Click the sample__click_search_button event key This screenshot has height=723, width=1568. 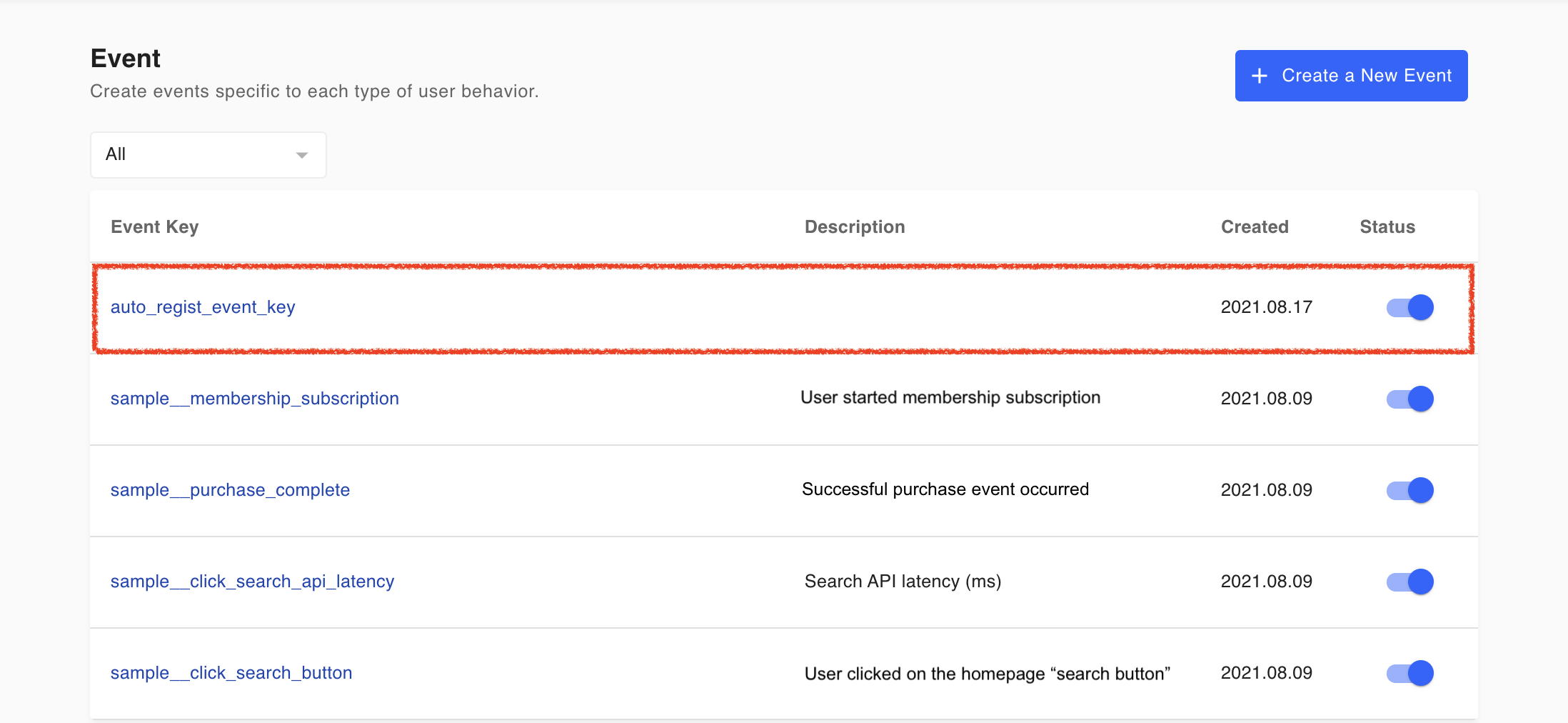[x=231, y=673]
